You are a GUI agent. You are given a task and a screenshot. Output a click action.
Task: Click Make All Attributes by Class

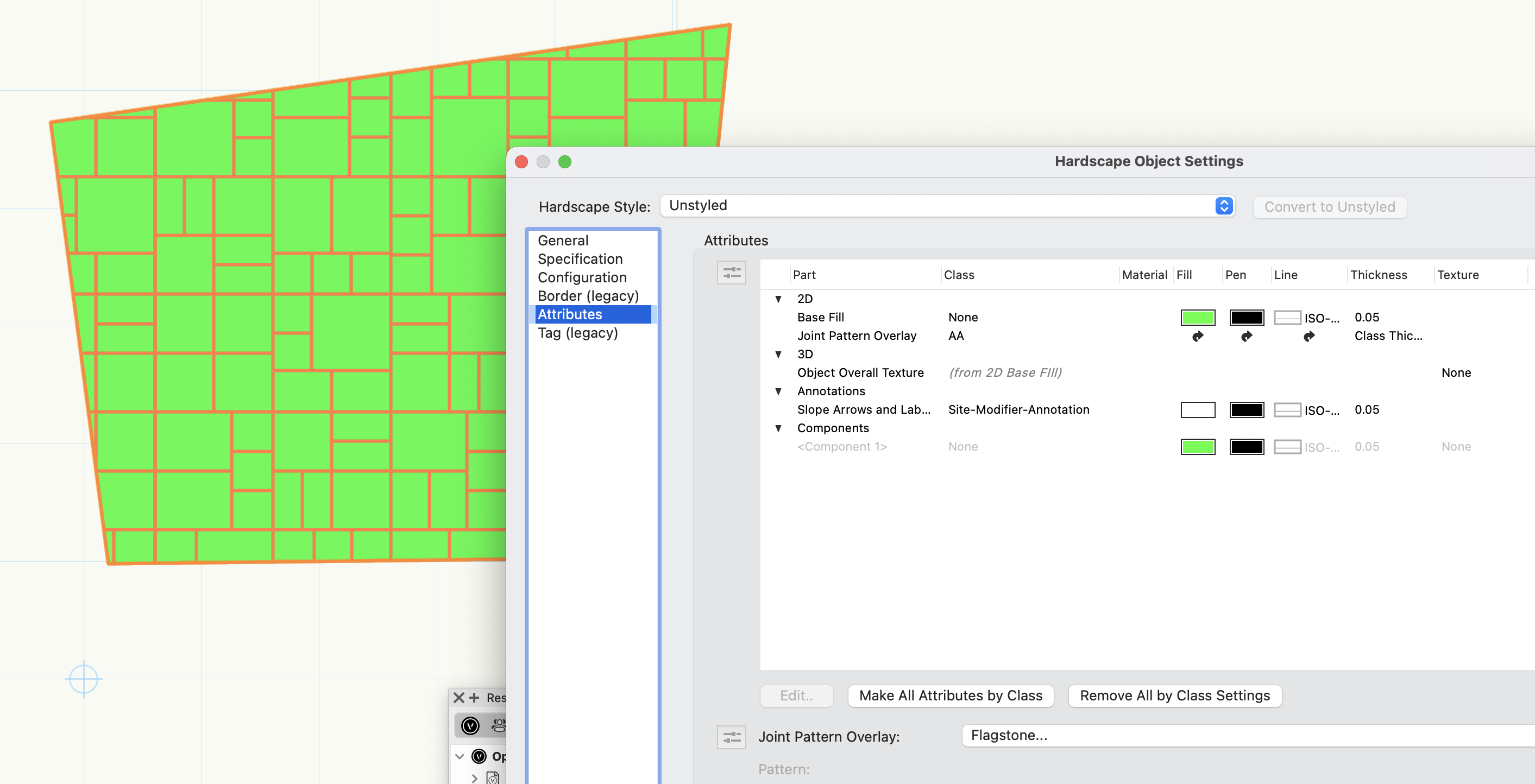point(951,696)
